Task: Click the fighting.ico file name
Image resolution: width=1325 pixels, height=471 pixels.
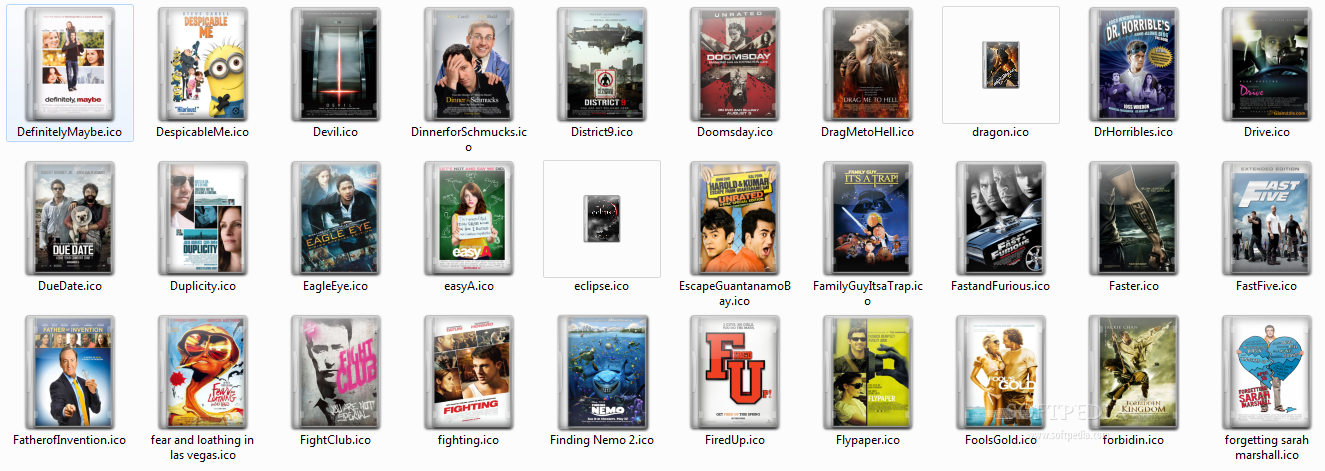Action: point(469,440)
